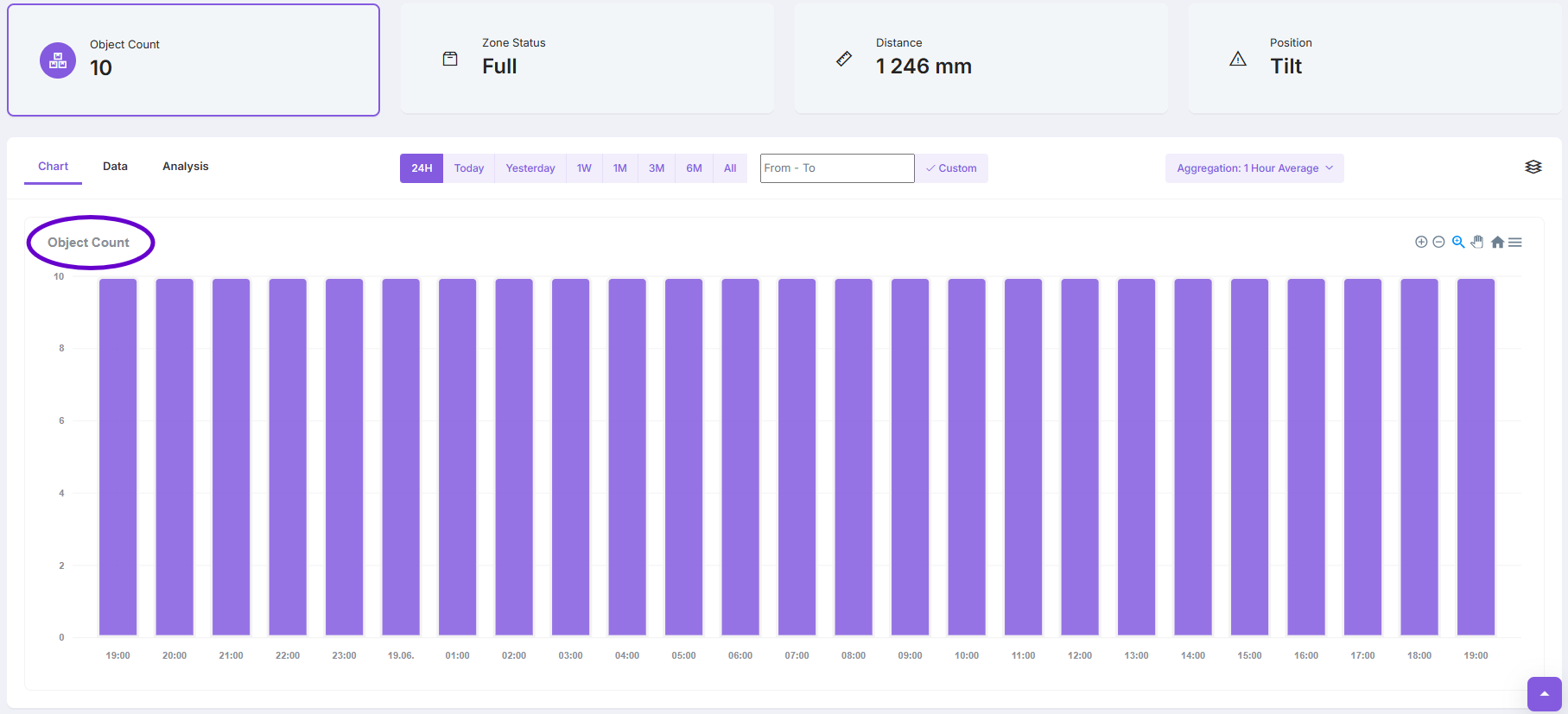Show Yesterday's data range
The height and width of the screenshot is (714, 1568).
[530, 168]
